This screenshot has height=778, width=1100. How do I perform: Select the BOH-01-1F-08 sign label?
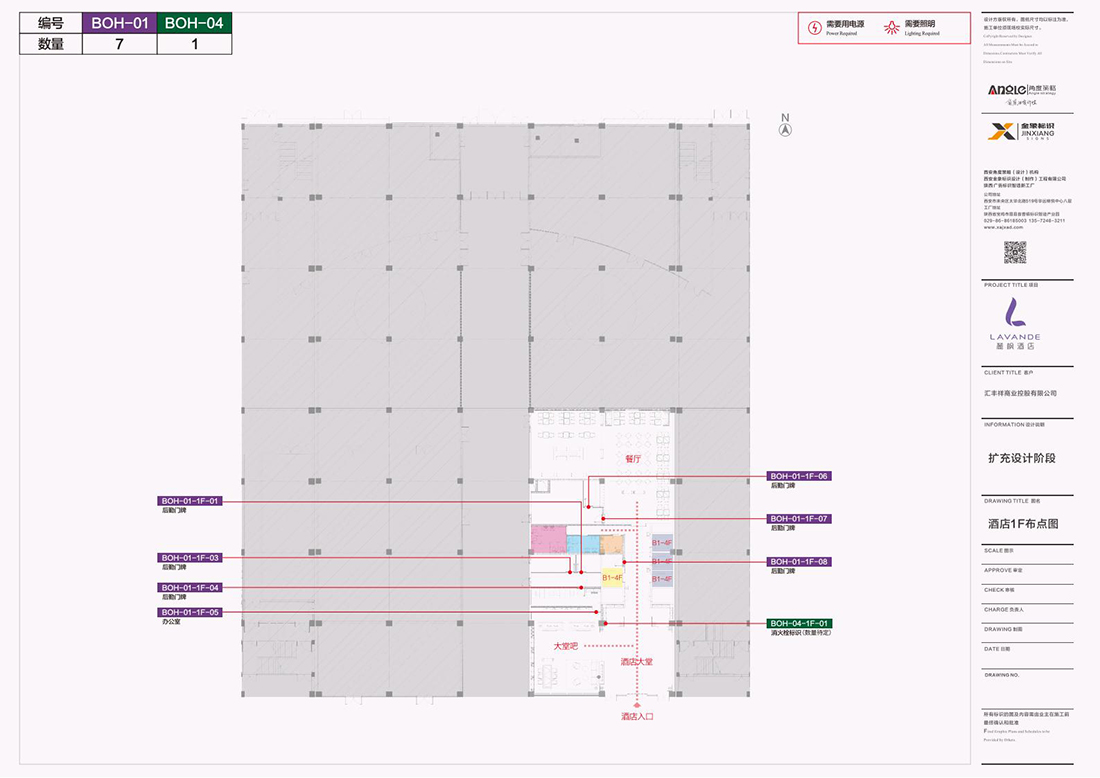click(x=799, y=562)
